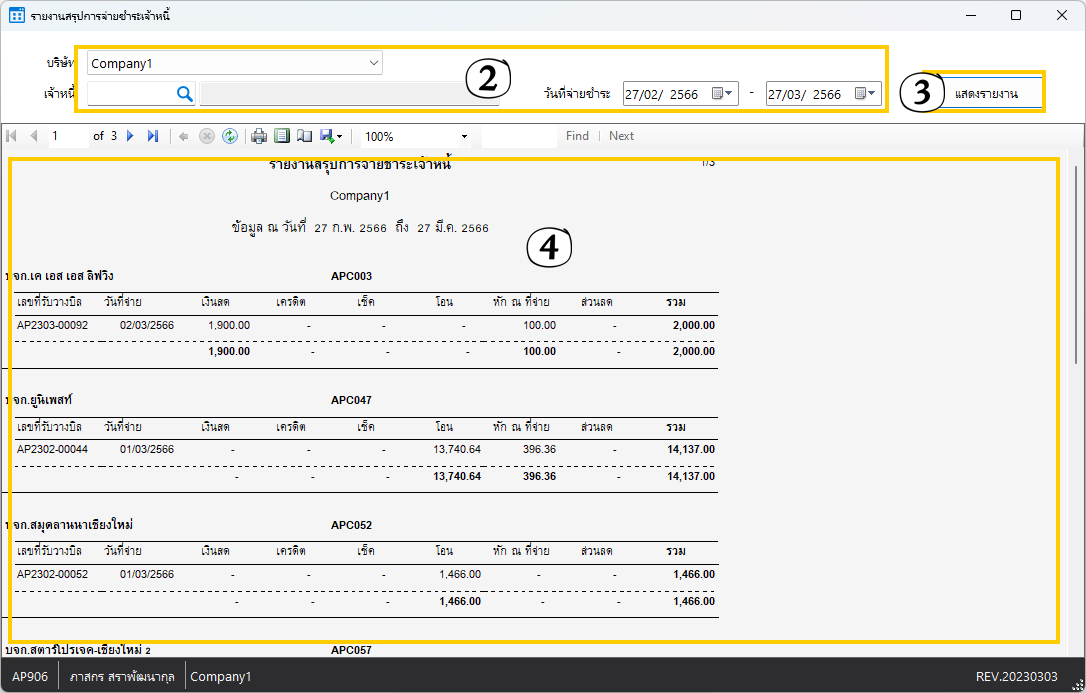Click the creditor search magnifier icon
Image resolution: width=1086 pixels, height=693 pixels.
point(184,94)
